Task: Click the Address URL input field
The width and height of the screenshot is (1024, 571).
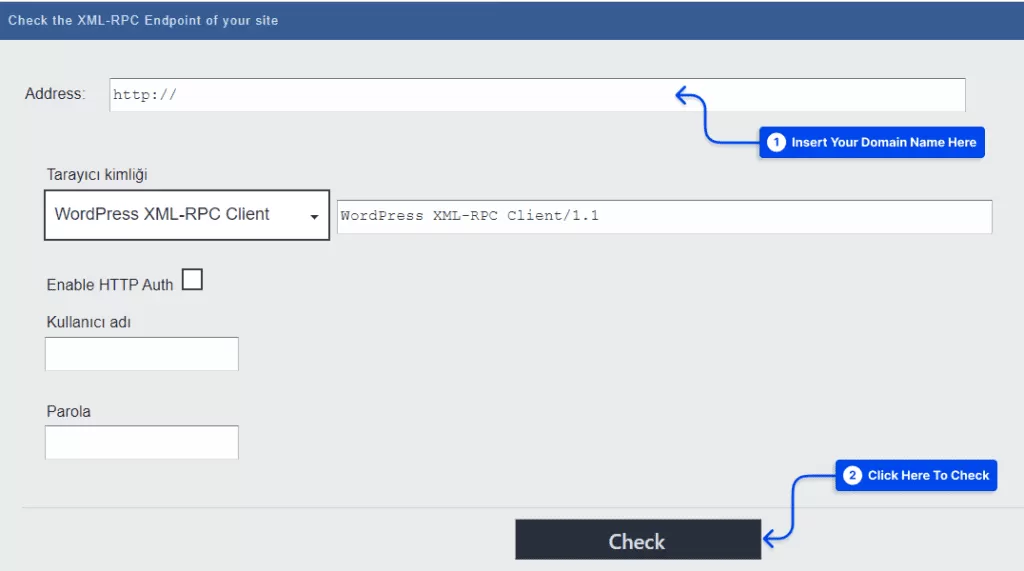Action: [400, 95]
